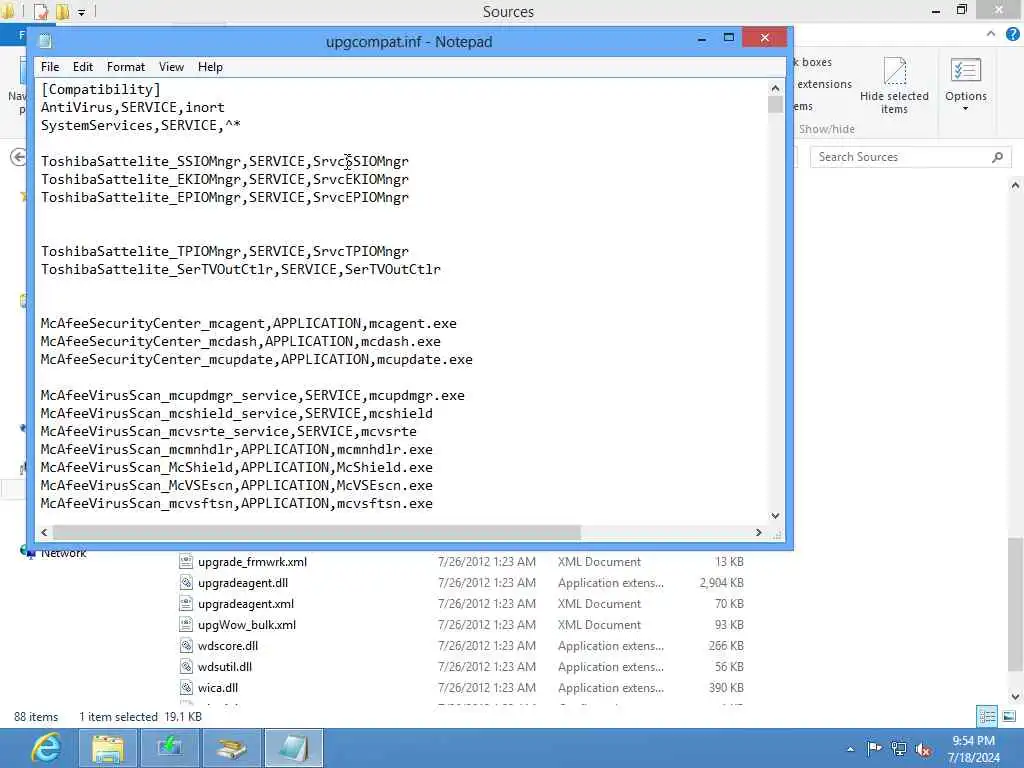Click the taskbar app with green arrow icon

click(170, 748)
